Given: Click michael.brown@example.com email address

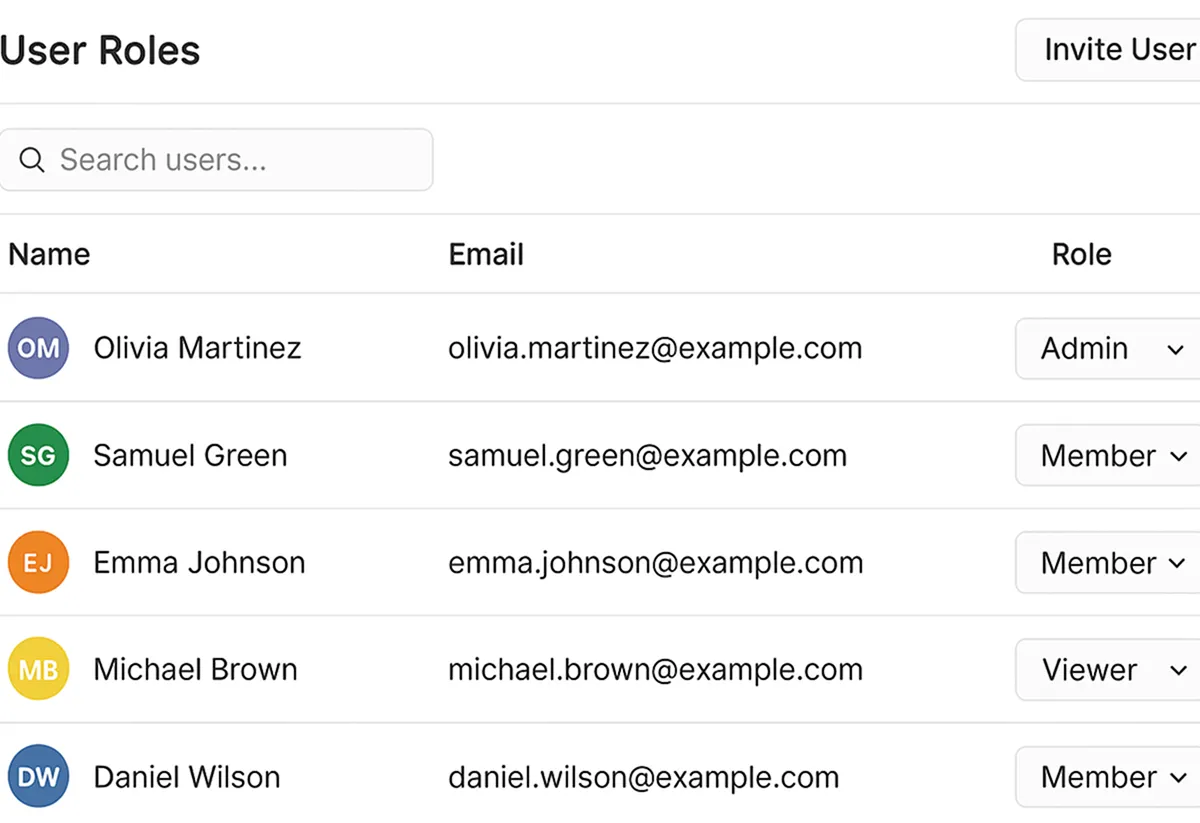Looking at the screenshot, I should [655, 669].
